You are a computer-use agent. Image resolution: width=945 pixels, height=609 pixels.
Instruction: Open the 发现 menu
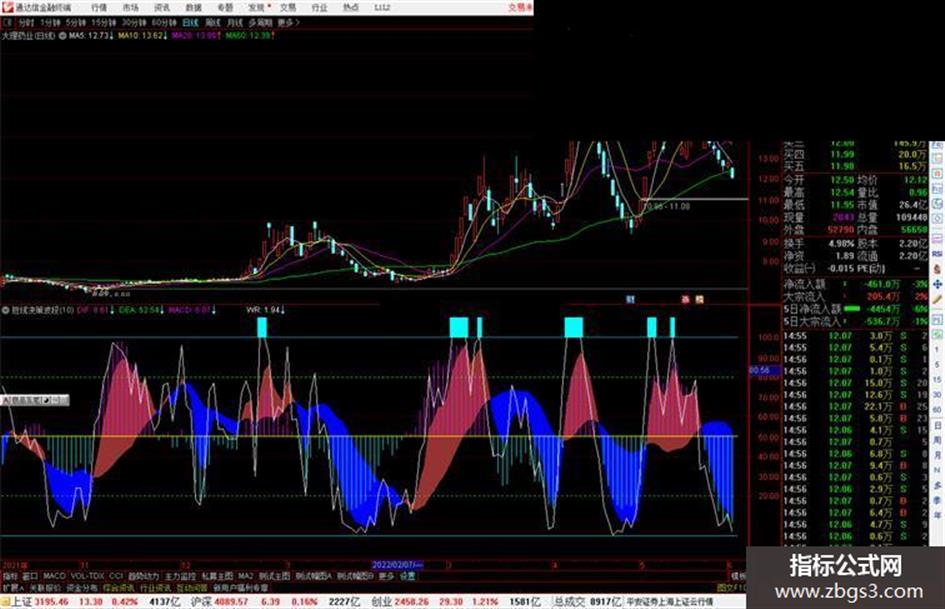click(x=257, y=8)
